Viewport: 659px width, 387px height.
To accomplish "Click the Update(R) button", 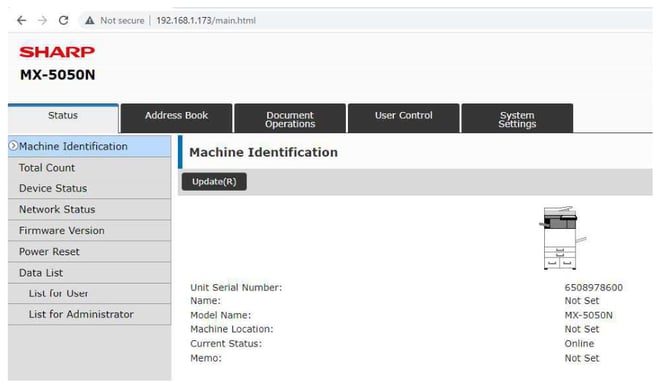I will tap(214, 182).
